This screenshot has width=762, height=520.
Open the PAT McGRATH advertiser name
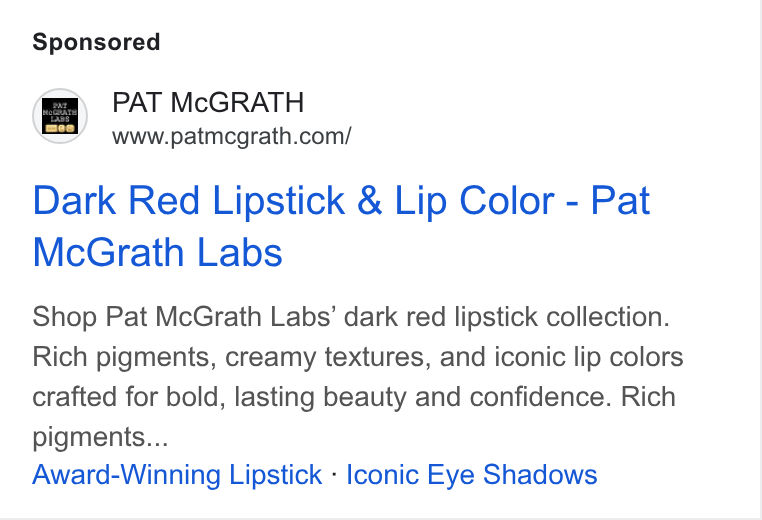[x=208, y=103]
